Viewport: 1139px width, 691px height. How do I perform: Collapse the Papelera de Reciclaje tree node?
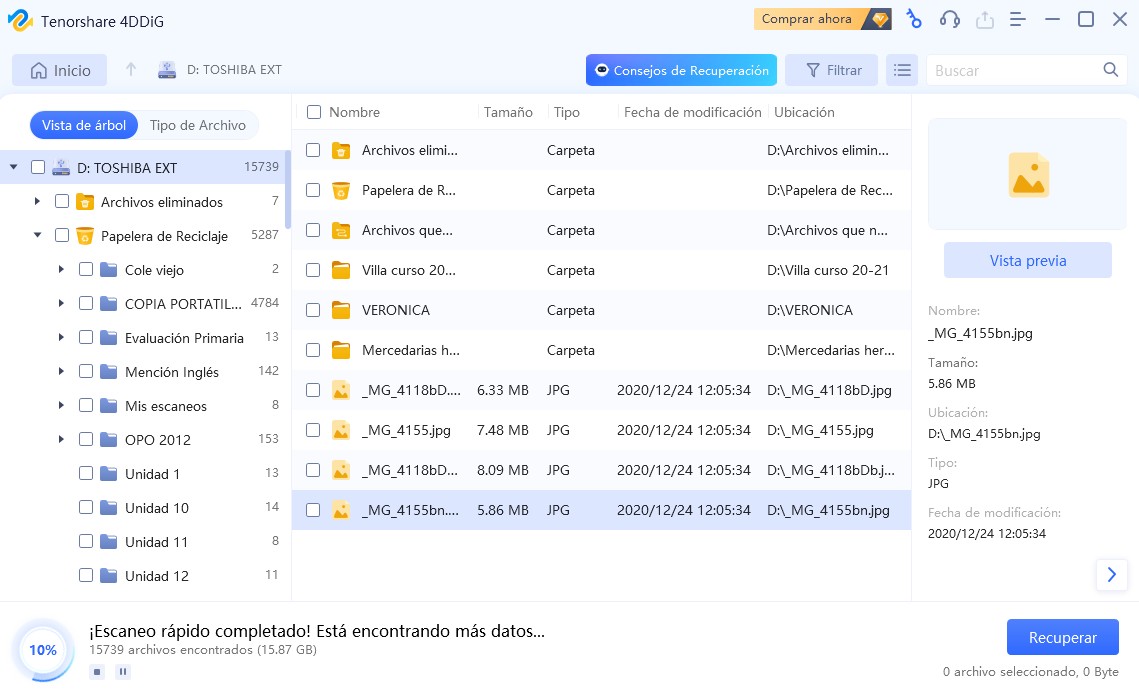pyautogui.click(x=37, y=235)
